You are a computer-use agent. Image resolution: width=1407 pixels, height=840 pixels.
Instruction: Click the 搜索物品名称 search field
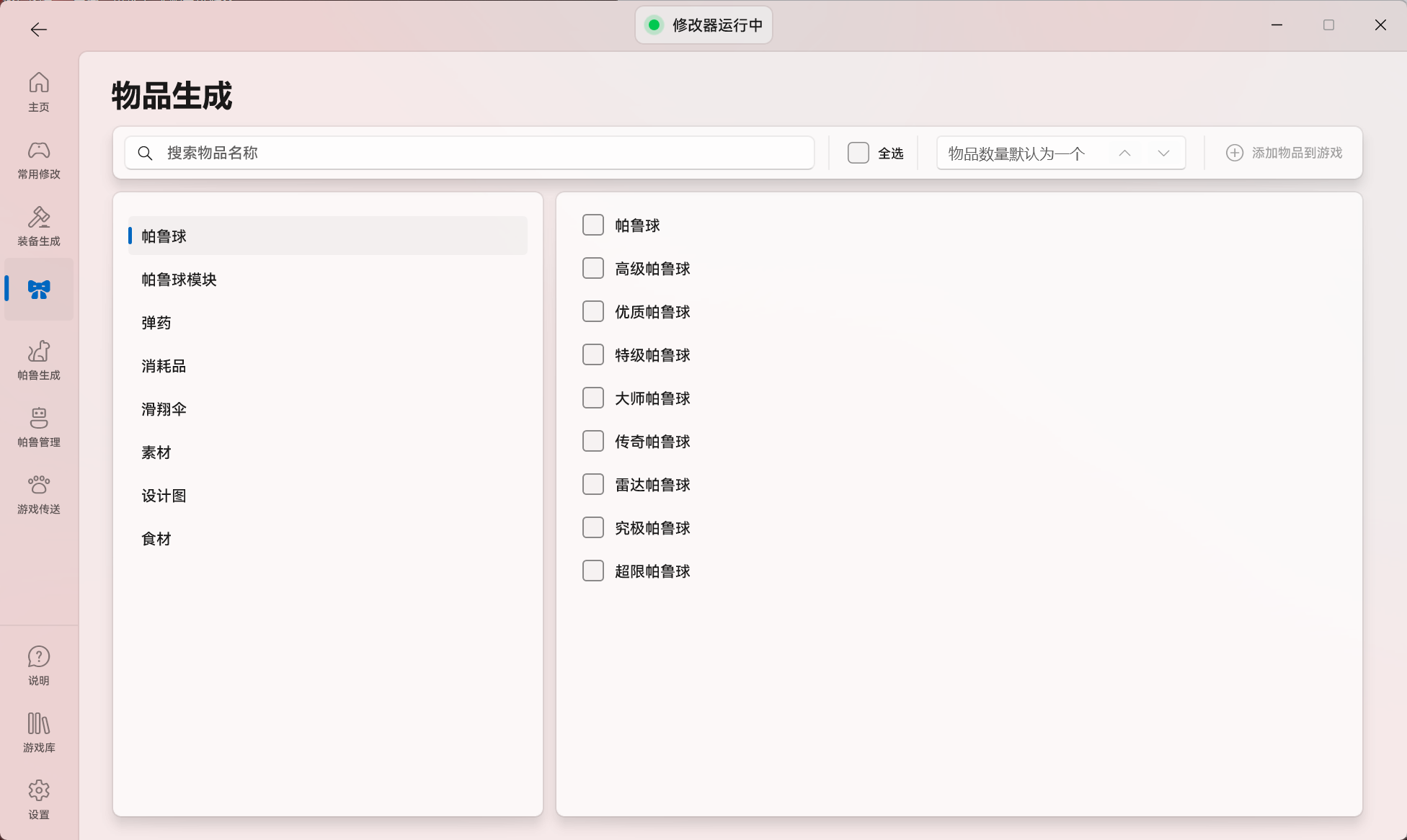click(x=469, y=153)
